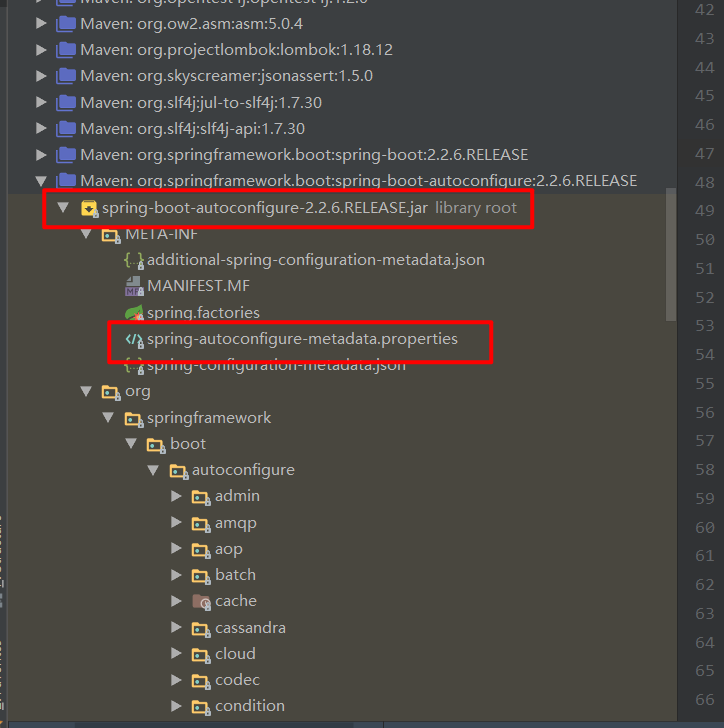This screenshot has height=728, width=724.
Task: Expand the cassandra package arrow
Action: pyautogui.click(x=176, y=627)
